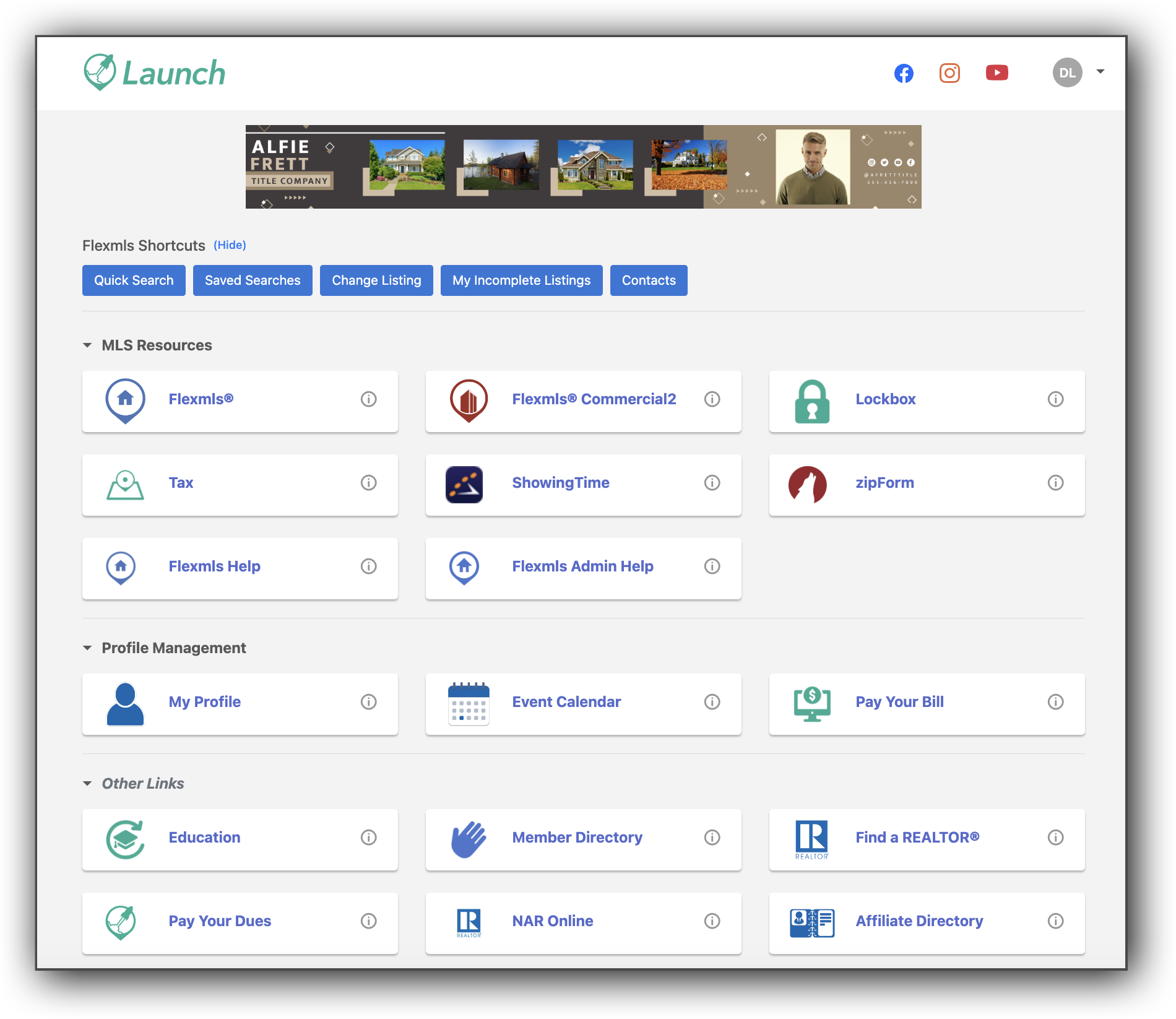
Task: Click the Education graduation cap icon
Action: pos(126,839)
